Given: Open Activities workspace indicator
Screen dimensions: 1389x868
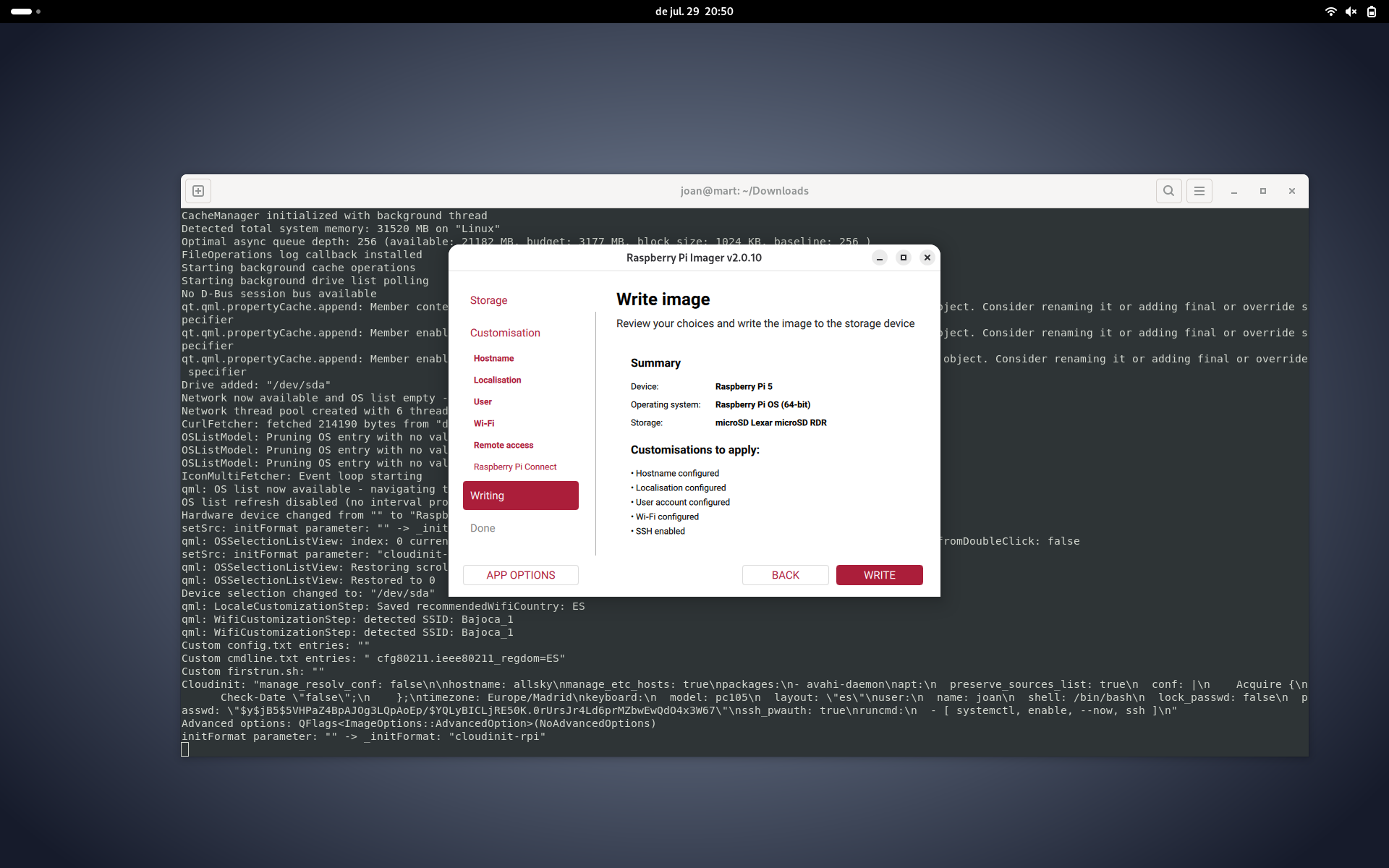Looking at the screenshot, I should click(x=25, y=12).
